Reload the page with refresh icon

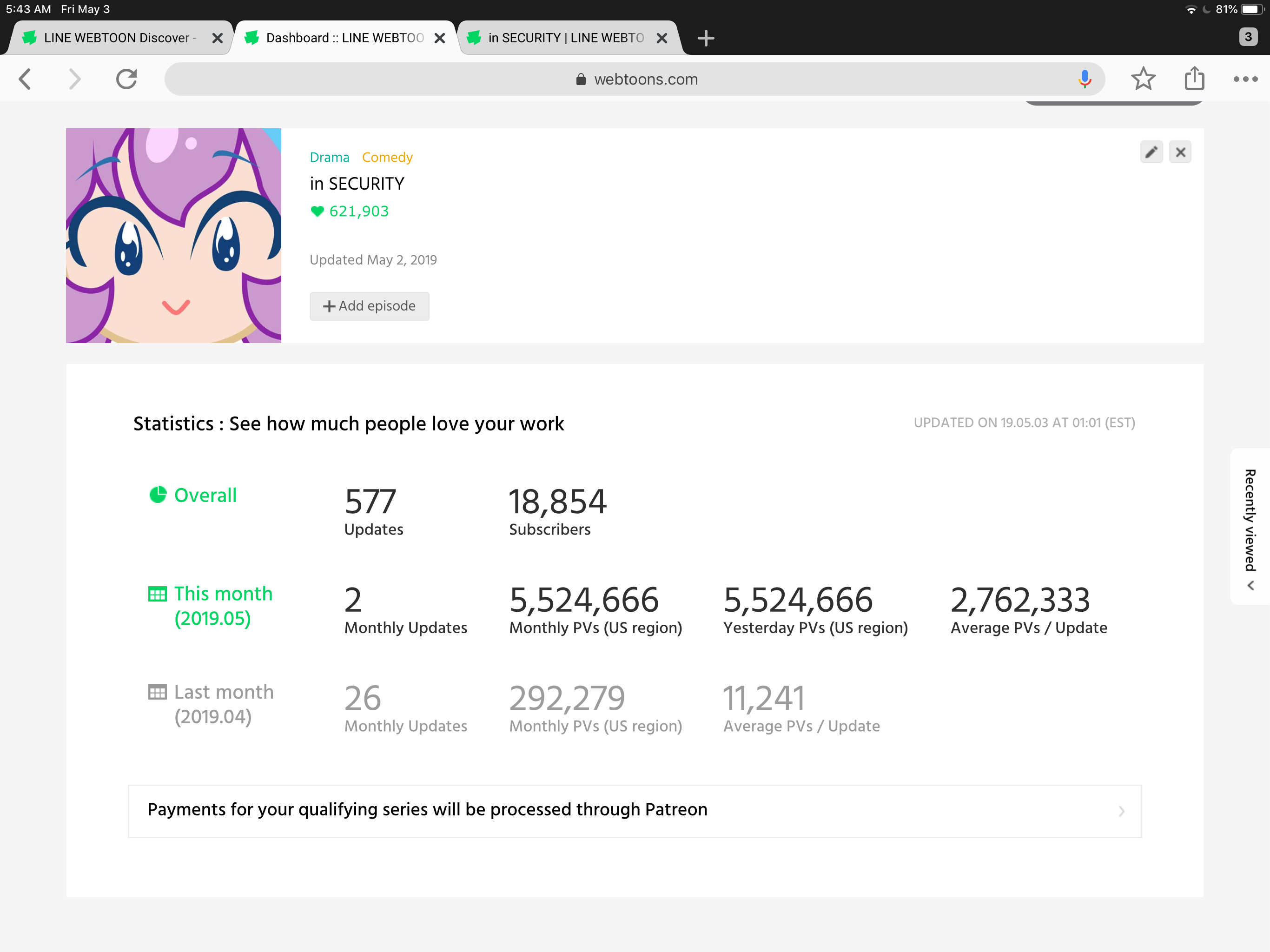click(126, 79)
